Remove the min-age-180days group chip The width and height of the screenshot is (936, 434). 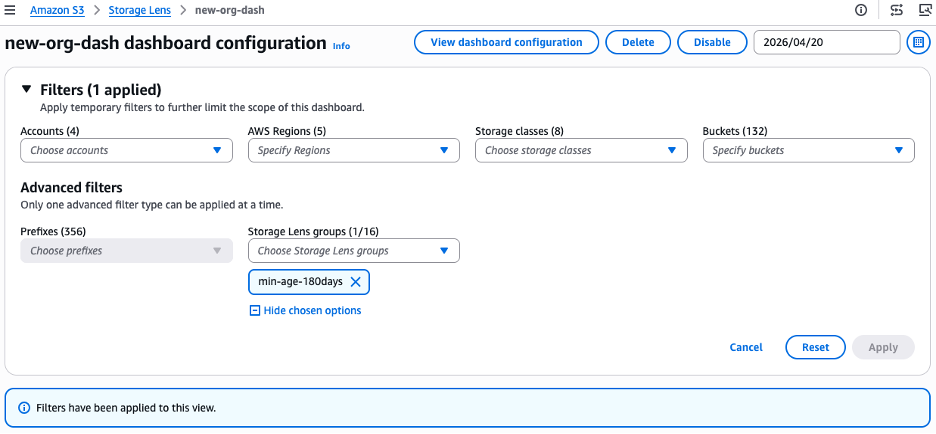[355, 282]
